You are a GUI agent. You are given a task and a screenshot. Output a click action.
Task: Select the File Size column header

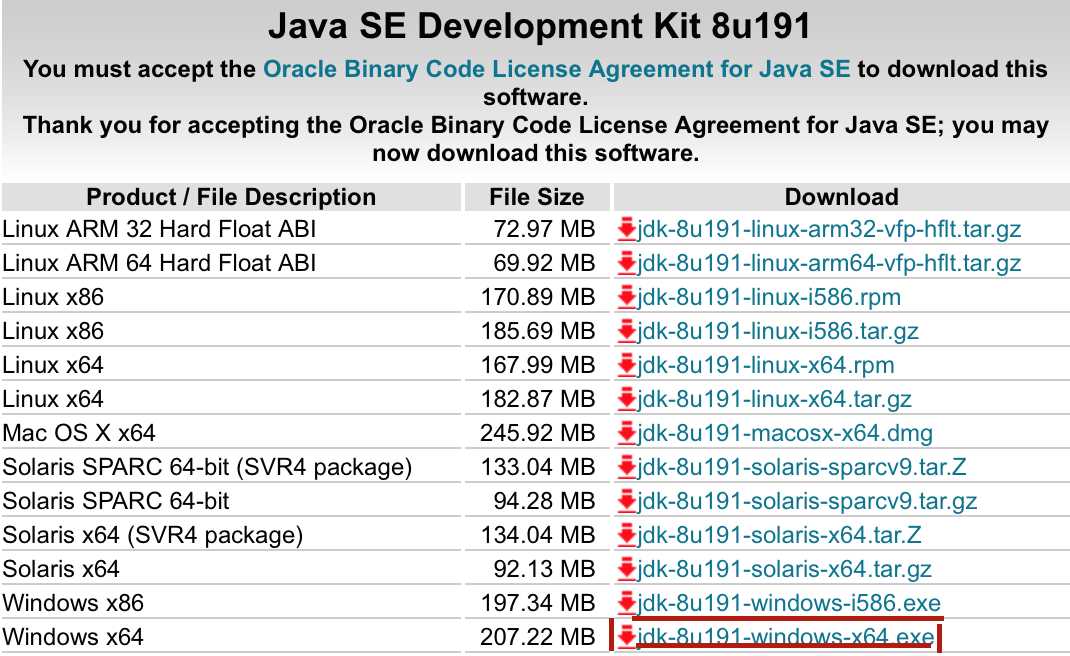click(x=537, y=197)
